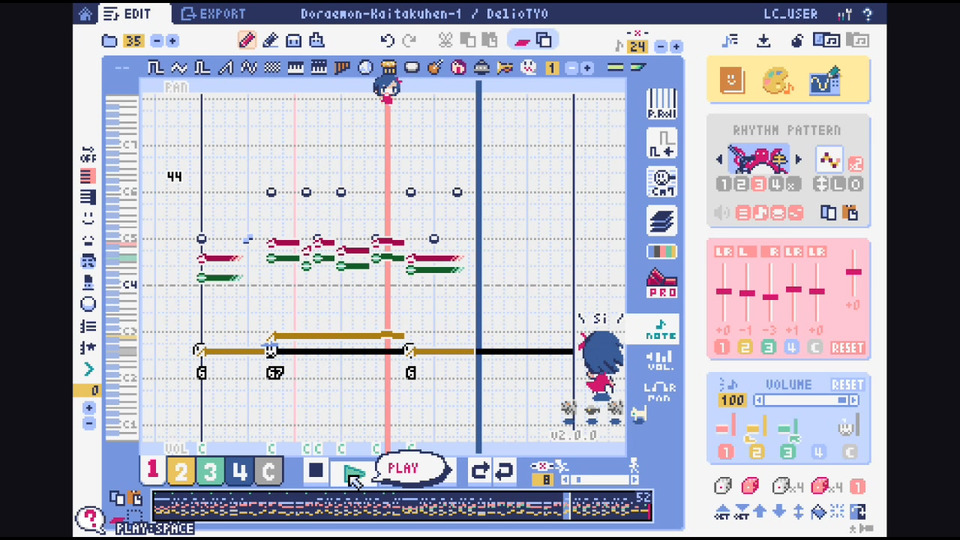The image size is (960, 540).
Task: Increase the tempo value 24 with plus
Action: (676, 47)
